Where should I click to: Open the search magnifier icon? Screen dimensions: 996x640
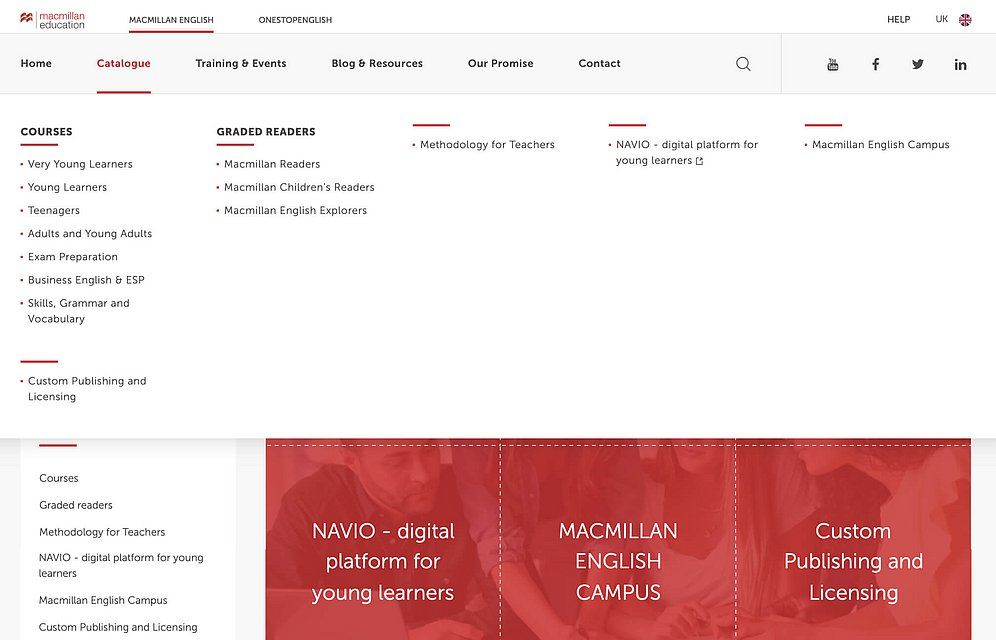point(743,64)
